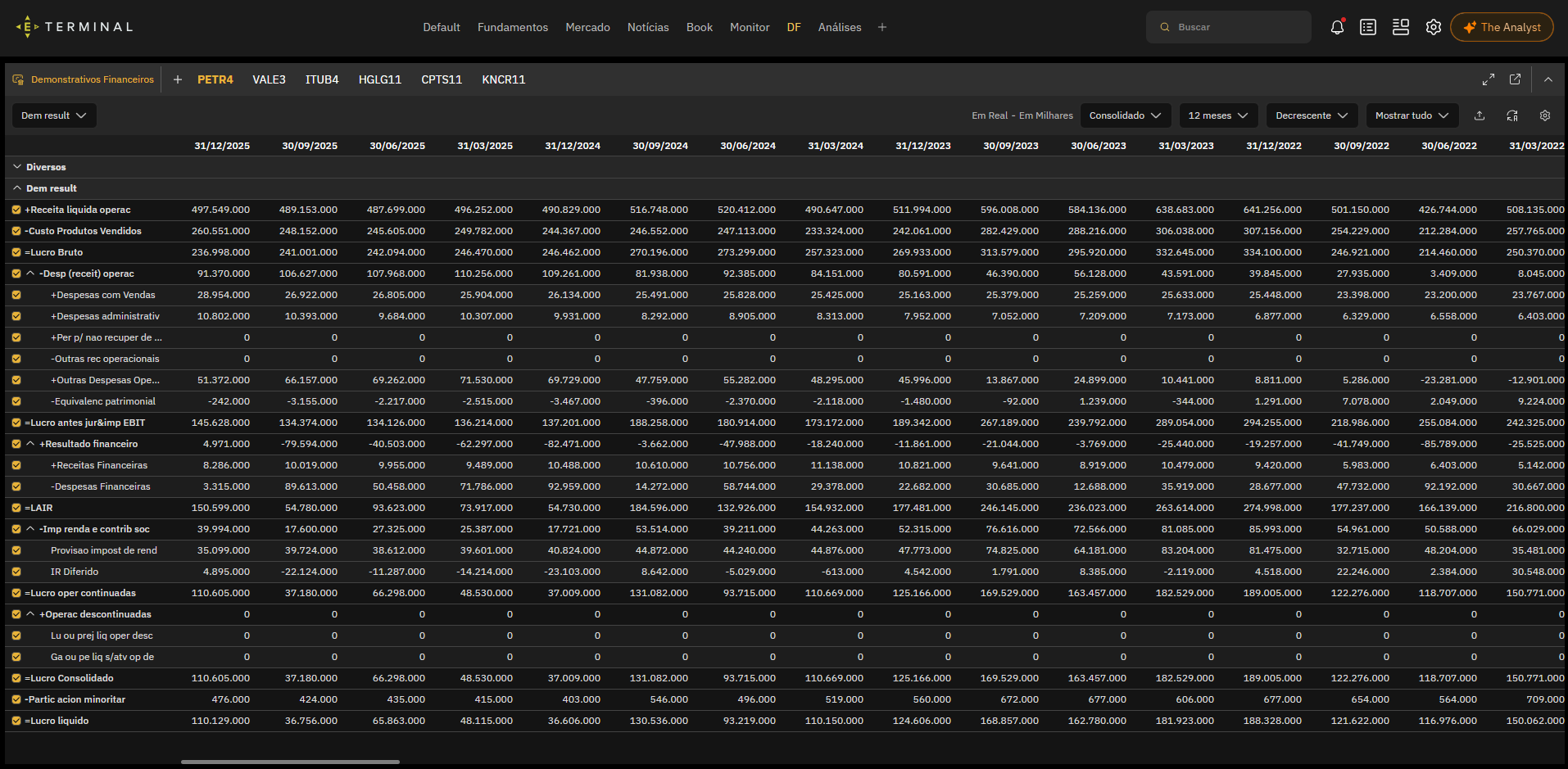Viewport: 1568px width, 769px height.
Task: Select the HGLG11 ticker
Action: point(380,79)
